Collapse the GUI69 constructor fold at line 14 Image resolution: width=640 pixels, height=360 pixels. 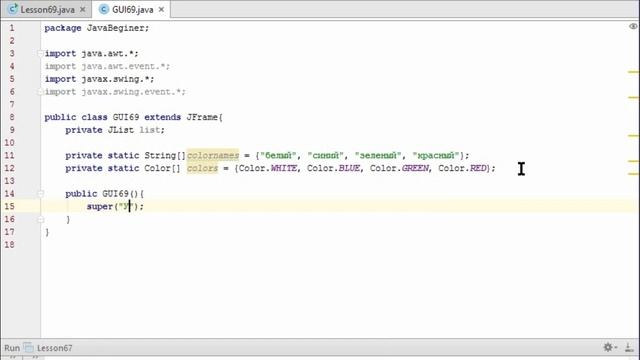click(40, 194)
